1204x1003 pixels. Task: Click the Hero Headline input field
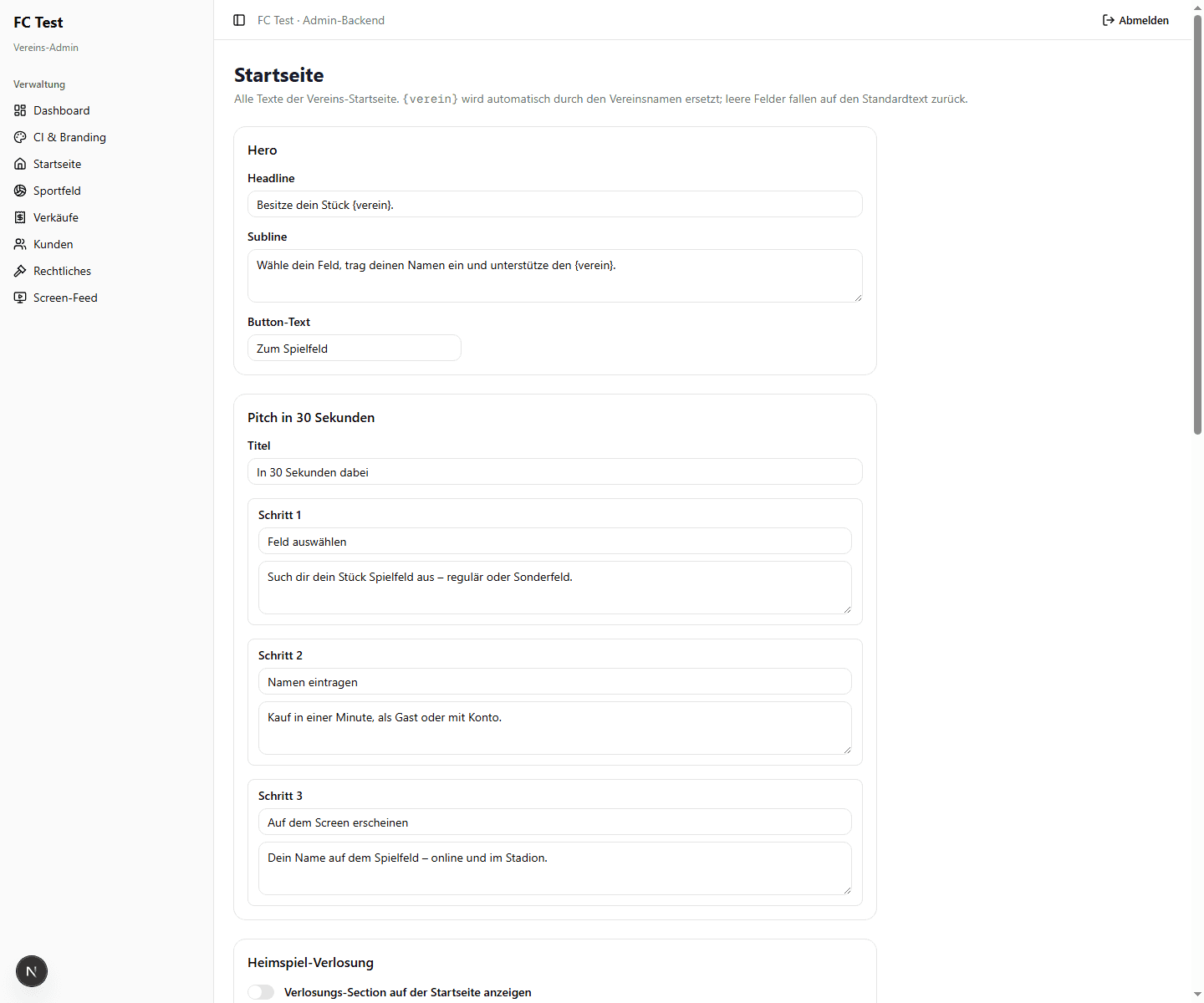[555, 204]
